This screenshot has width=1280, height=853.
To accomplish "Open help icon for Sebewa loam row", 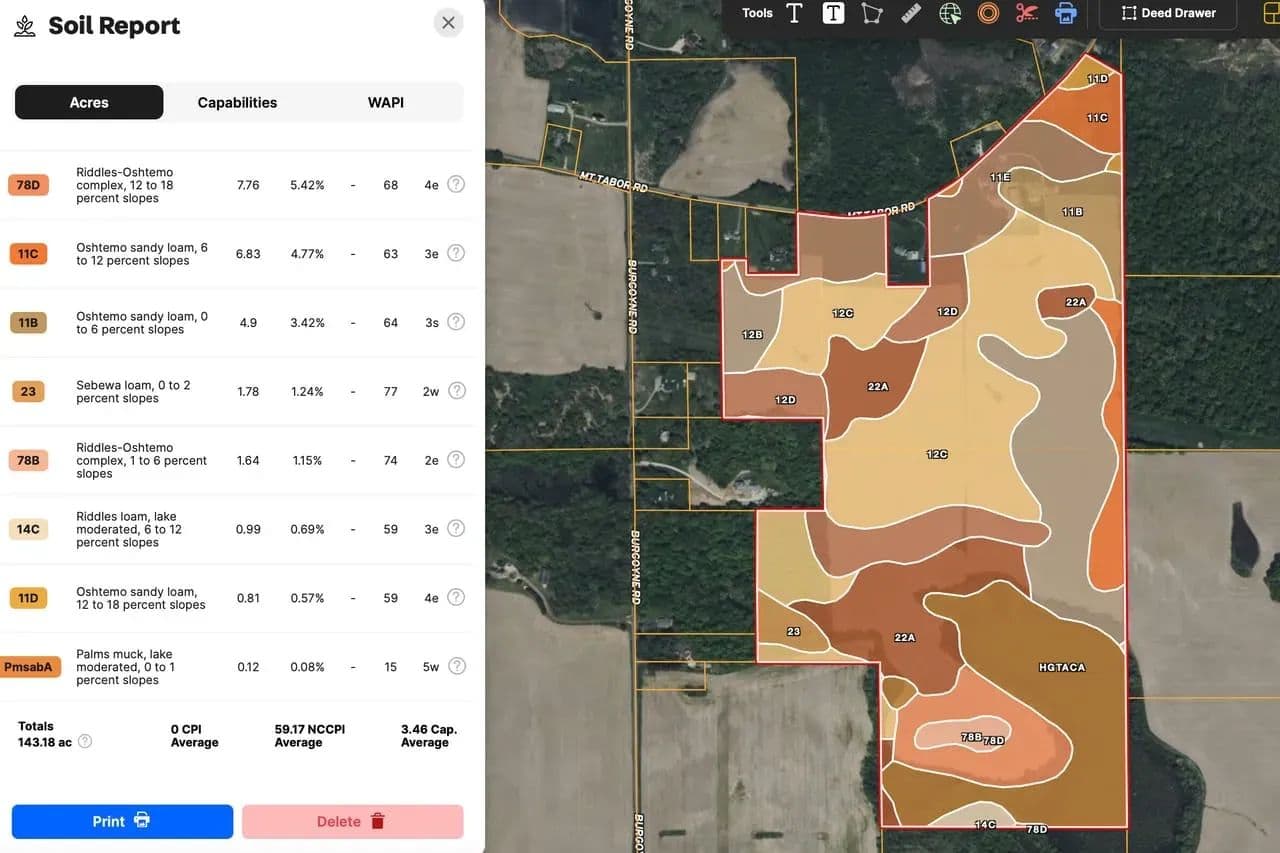I will (x=456, y=391).
